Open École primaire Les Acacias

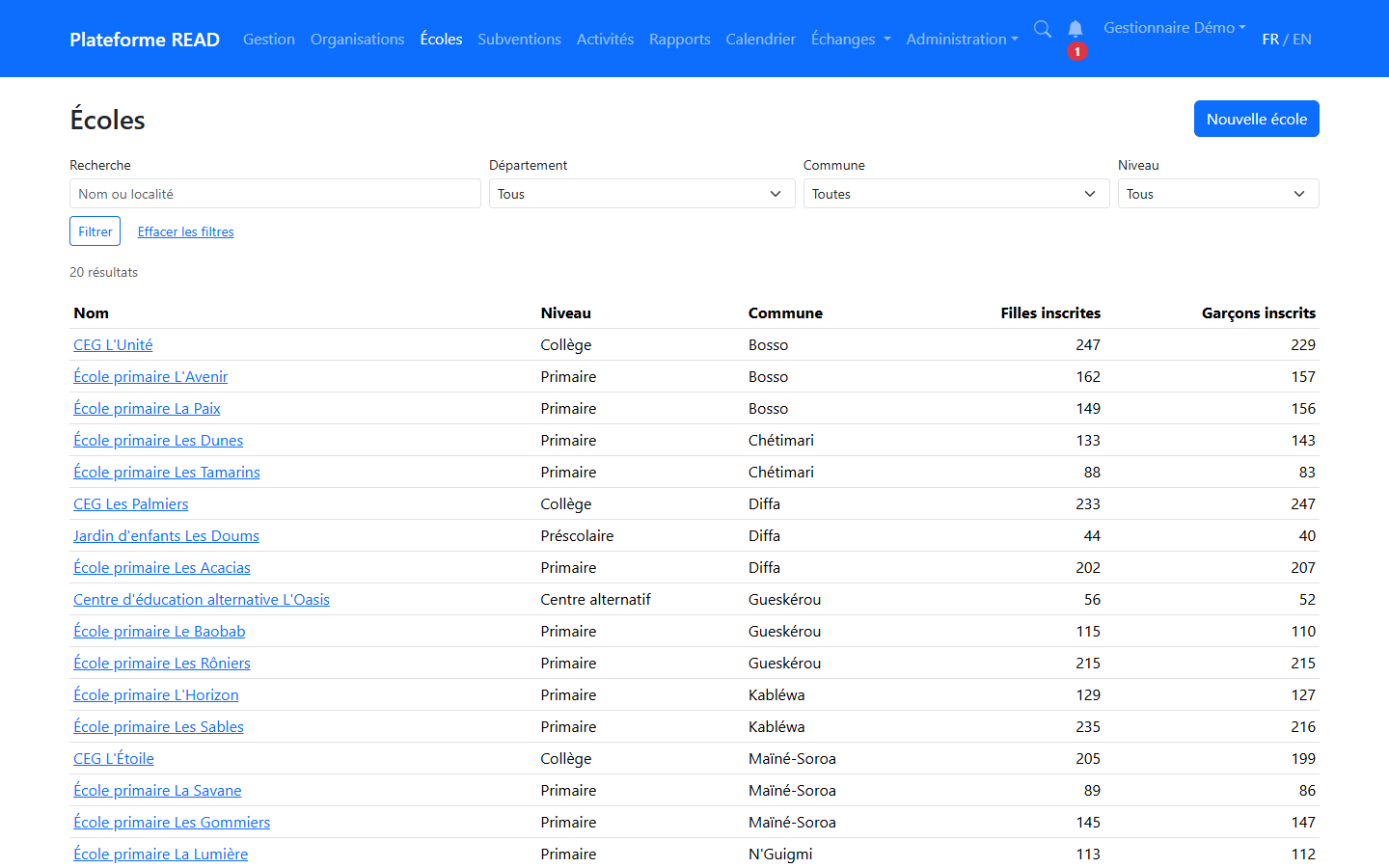click(x=162, y=568)
